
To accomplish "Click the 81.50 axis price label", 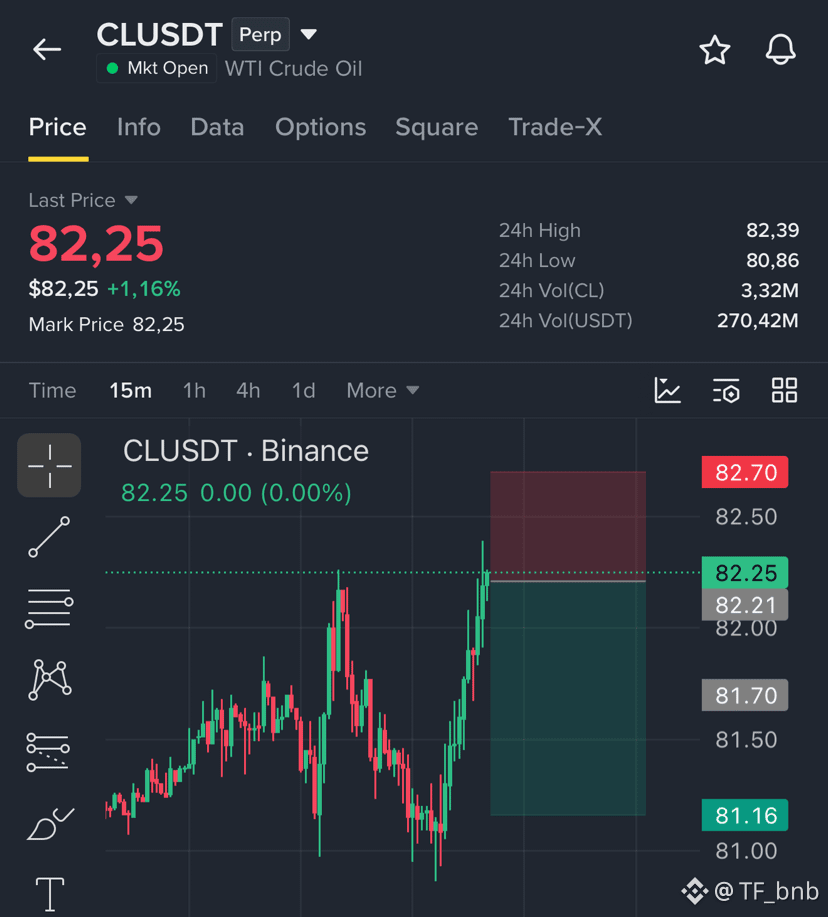I will coord(746,740).
